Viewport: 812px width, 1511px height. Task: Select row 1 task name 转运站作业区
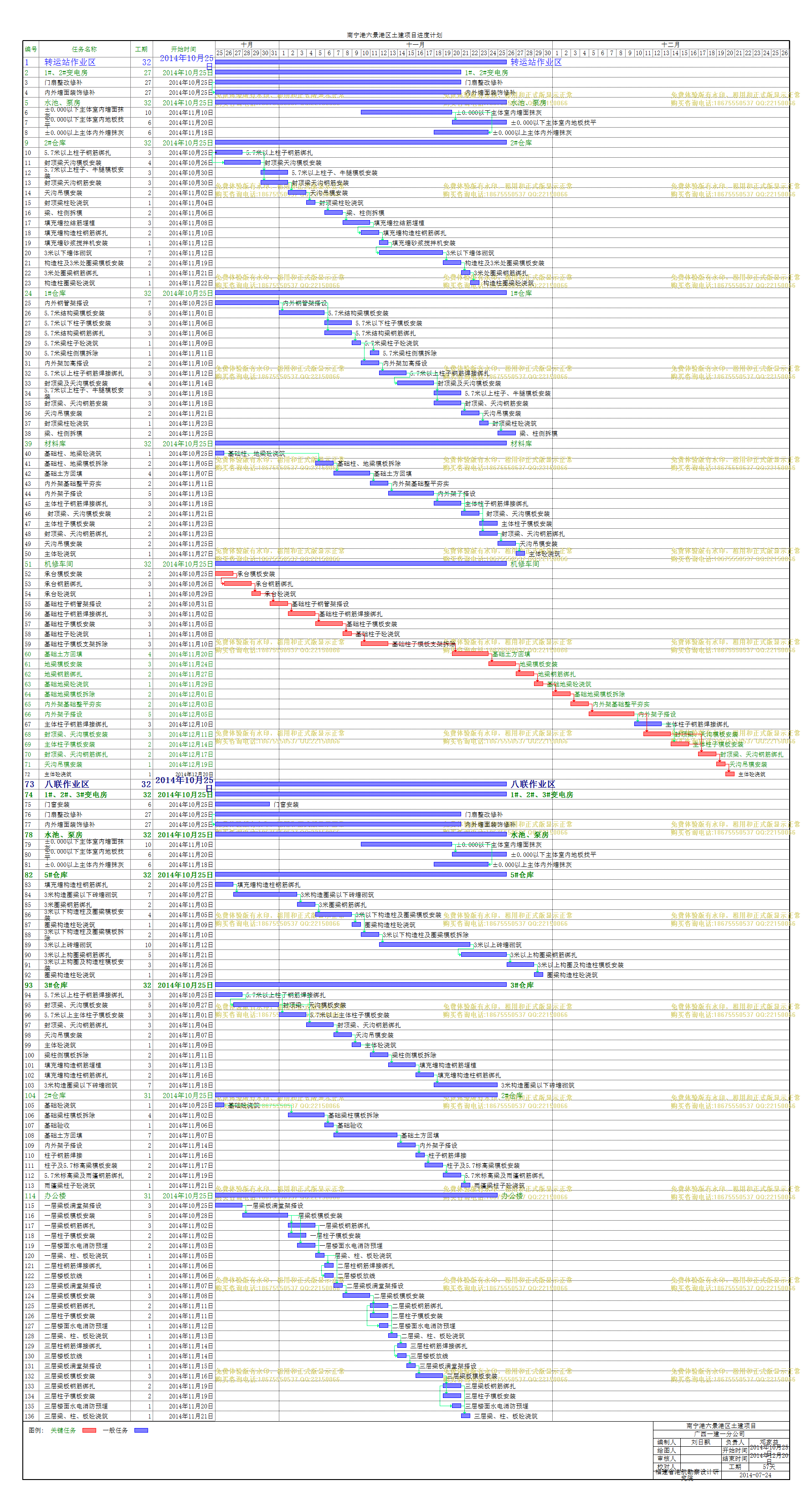pyautogui.click(x=70, y=62)
